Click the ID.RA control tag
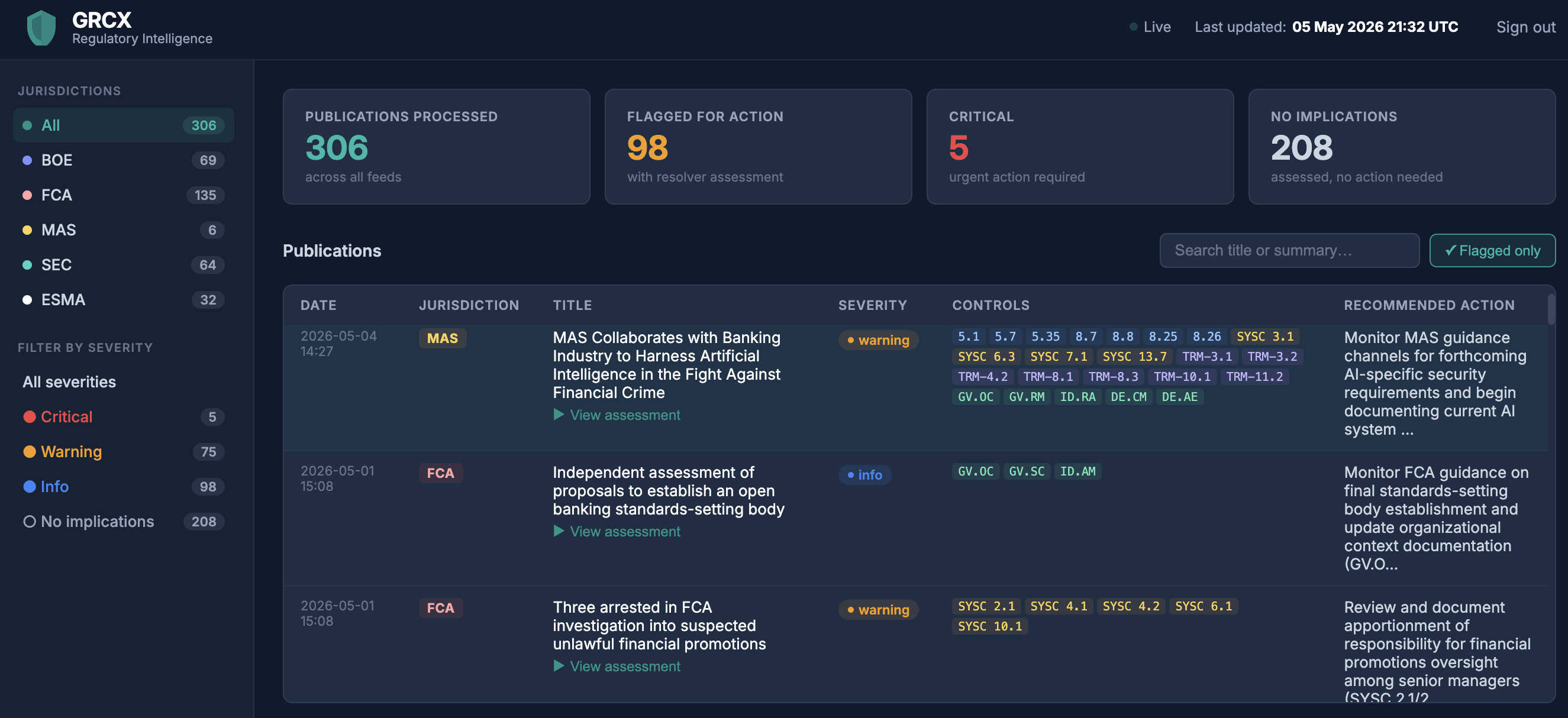 coord(1077,397)
